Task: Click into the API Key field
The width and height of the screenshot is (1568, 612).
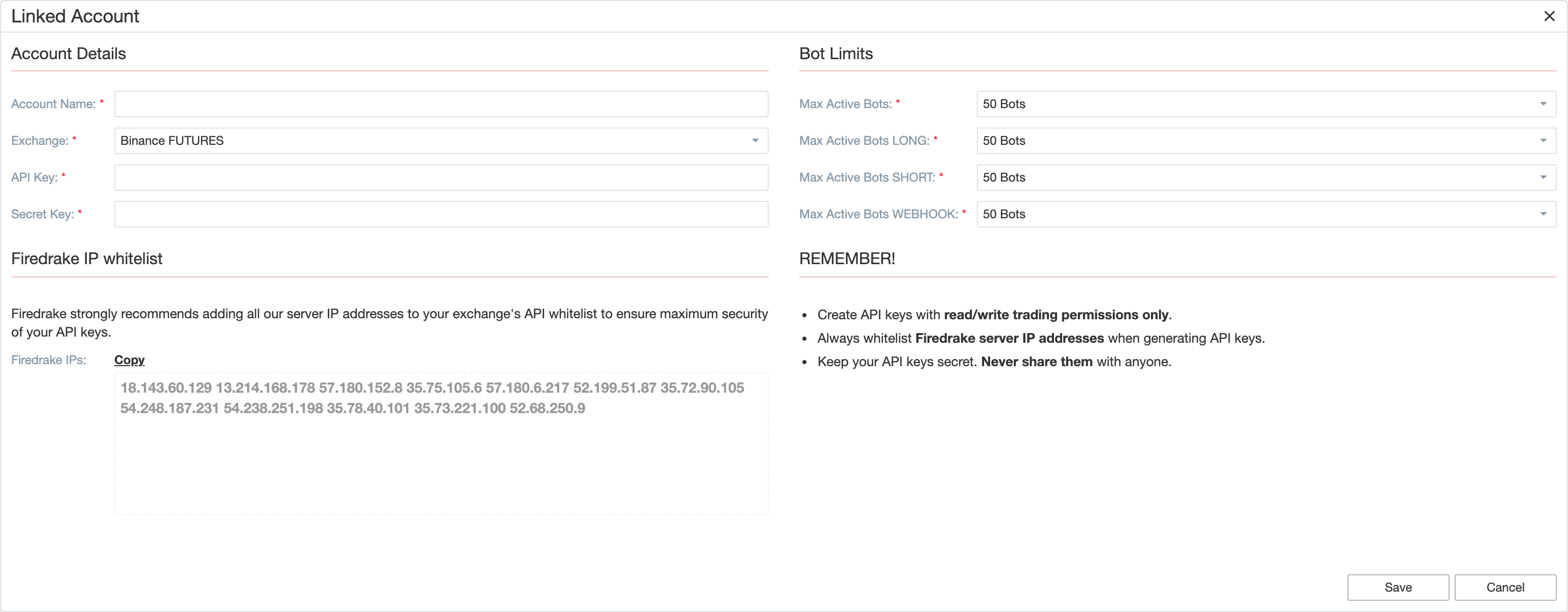Action: pyautogui.click(x=442, y=177)
